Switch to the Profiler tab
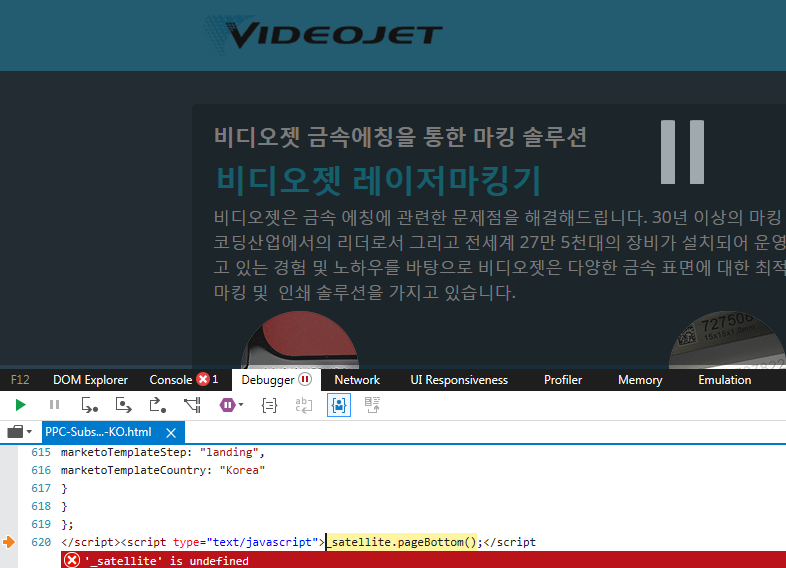The height and width of the screenshot is (568, 786). (563, 380)
